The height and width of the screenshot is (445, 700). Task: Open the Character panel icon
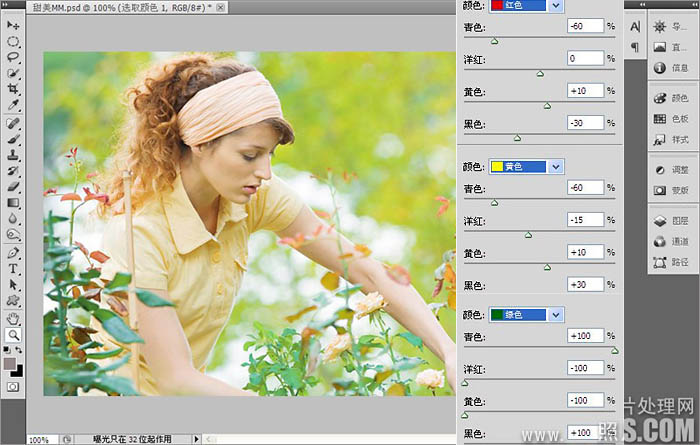pos(635,27)
